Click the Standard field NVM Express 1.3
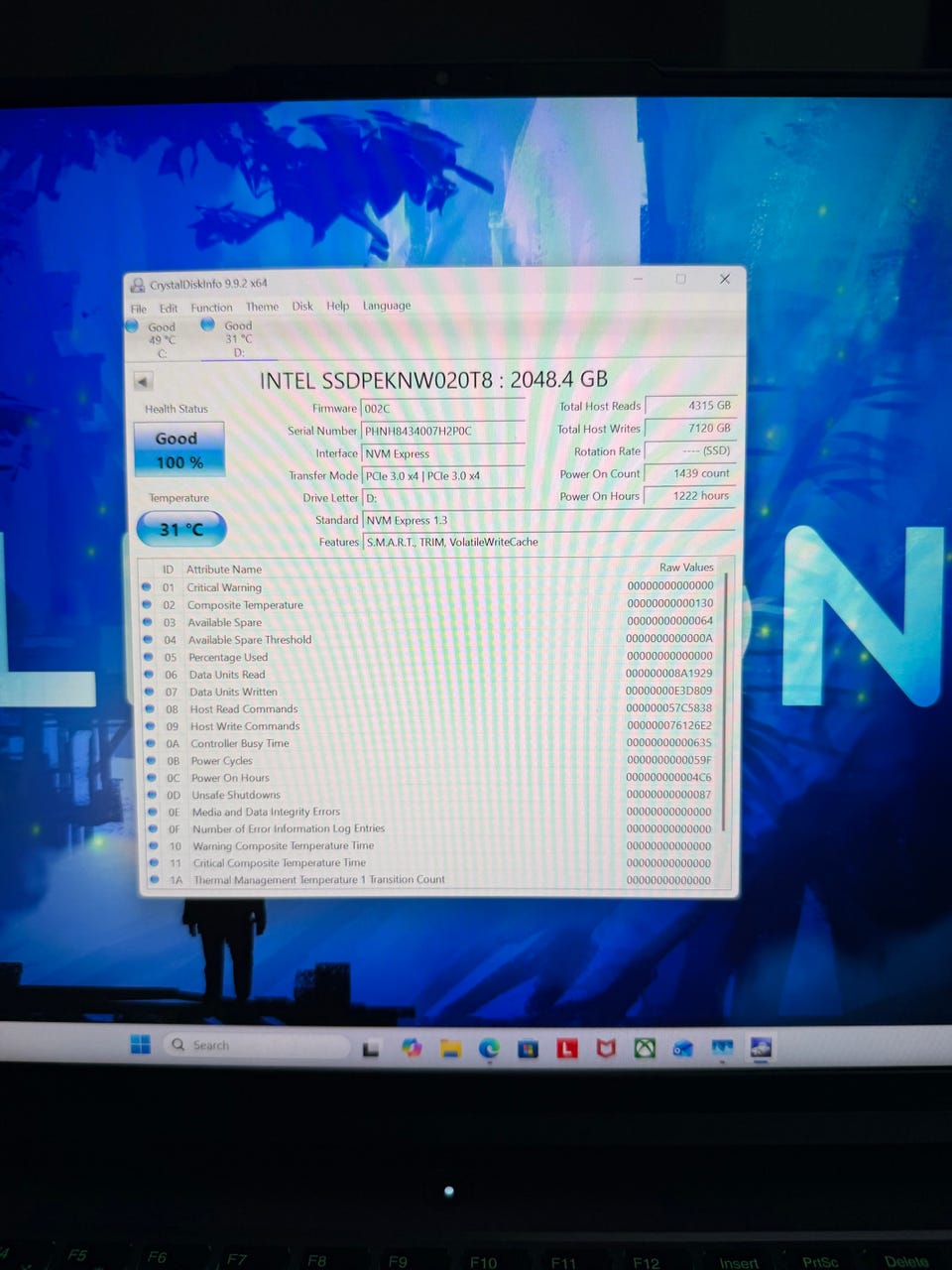The image size is (952, 1270). point(548,520)
